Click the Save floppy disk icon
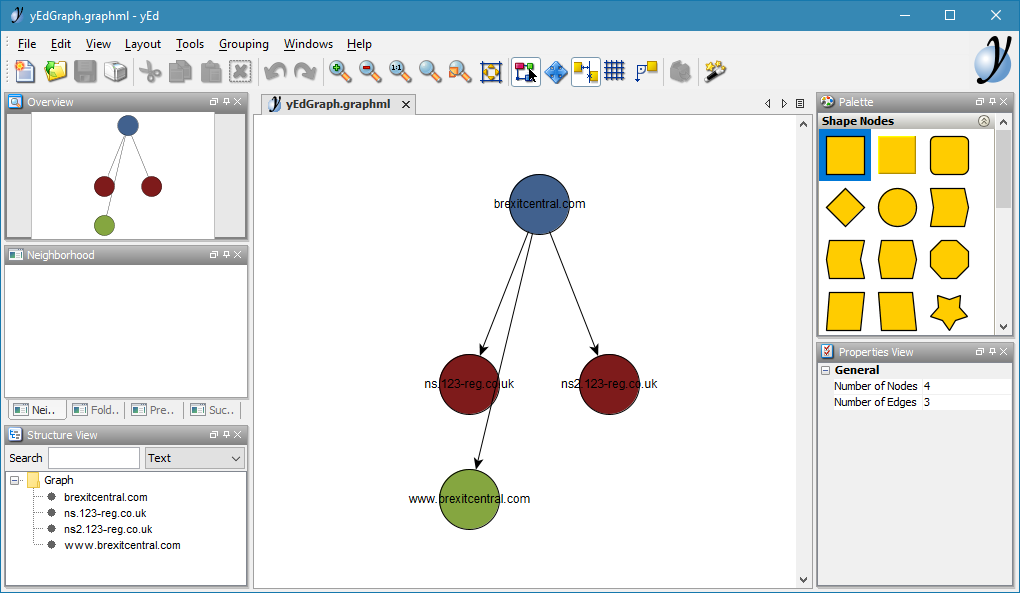Viewport: 1020px width, 593px height. pos(85,71)
